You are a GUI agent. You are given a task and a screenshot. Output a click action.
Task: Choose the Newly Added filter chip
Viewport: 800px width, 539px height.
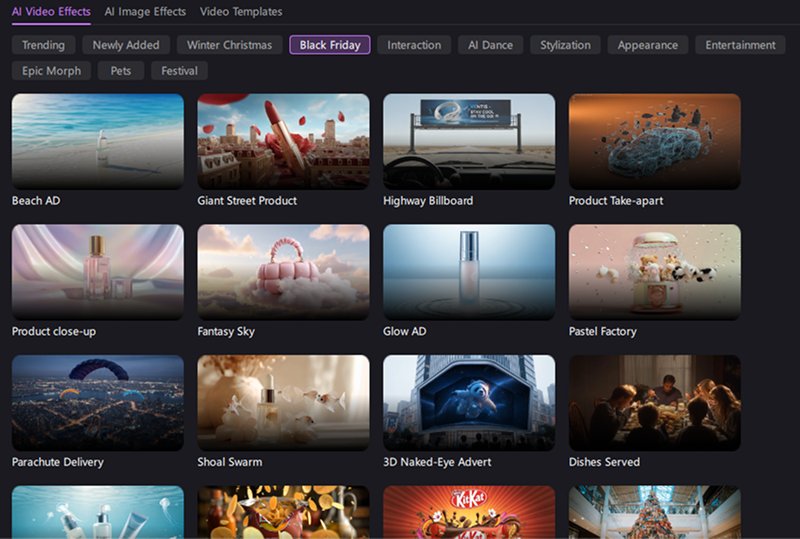pyautogui.click(x=126, y=45)
